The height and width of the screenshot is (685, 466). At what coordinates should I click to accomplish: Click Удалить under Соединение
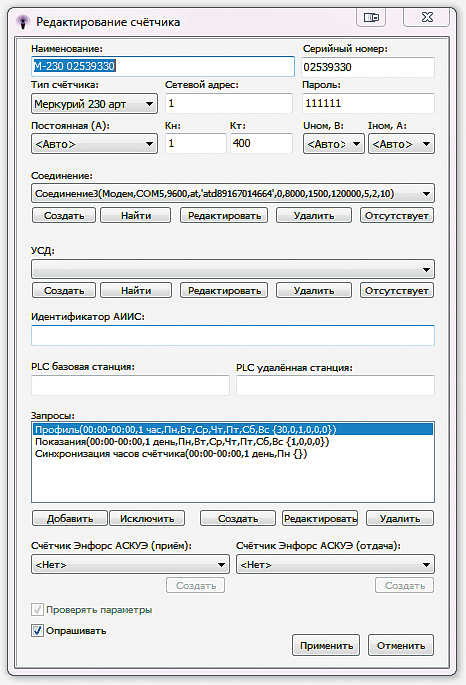pyautogui.click(x=314, y=215)
